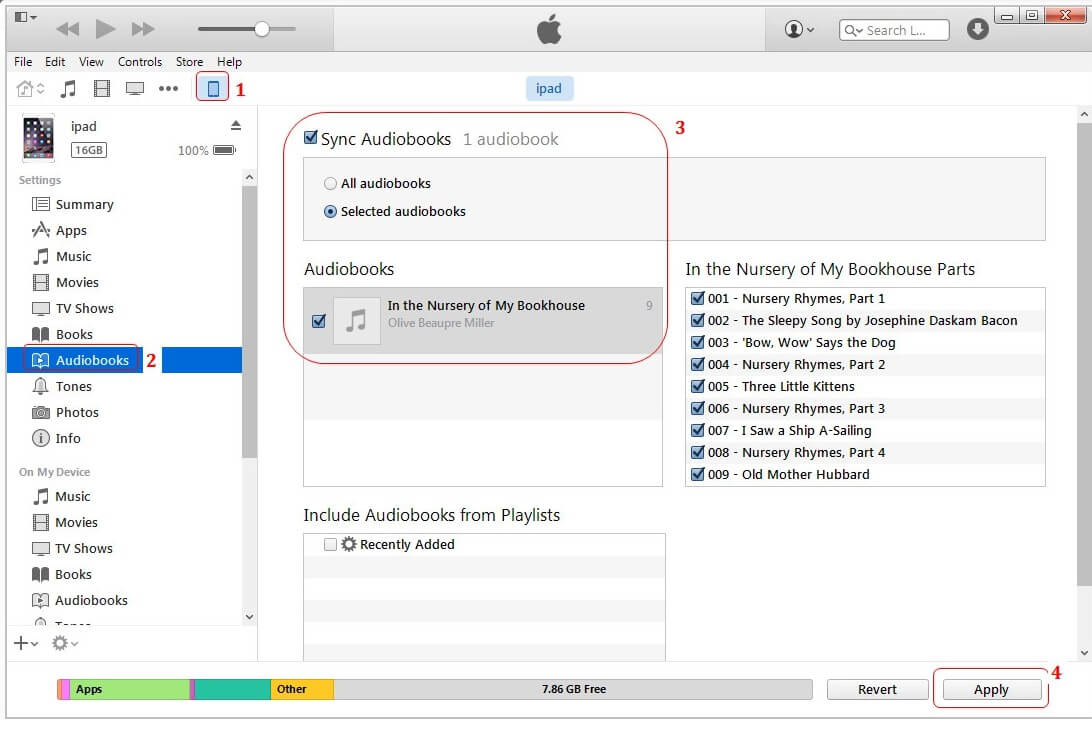Select Selected audiobooks radio button

point(330,212)
